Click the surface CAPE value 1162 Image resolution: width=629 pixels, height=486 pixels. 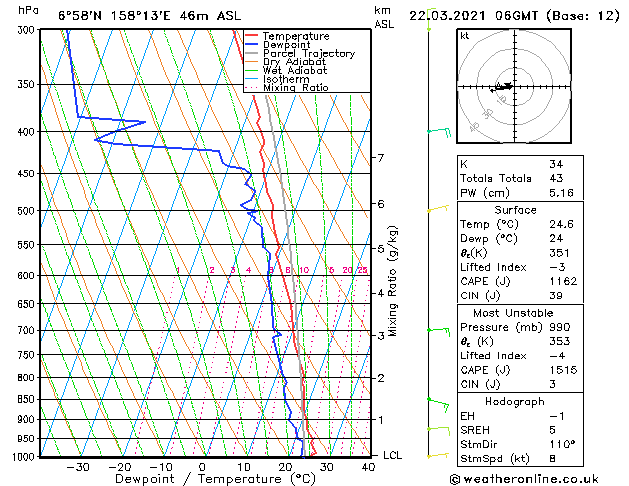coord(563,281)
